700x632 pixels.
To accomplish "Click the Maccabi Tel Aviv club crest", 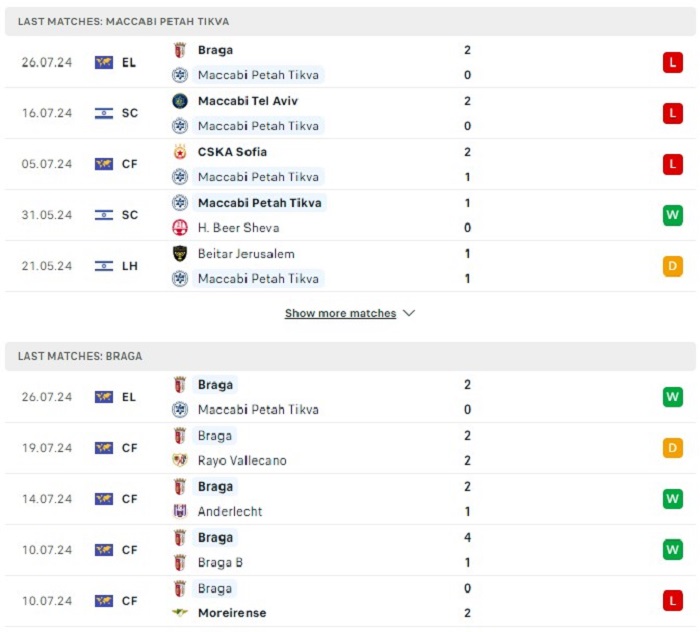I will pyautogui.click(x=180, y=101).
